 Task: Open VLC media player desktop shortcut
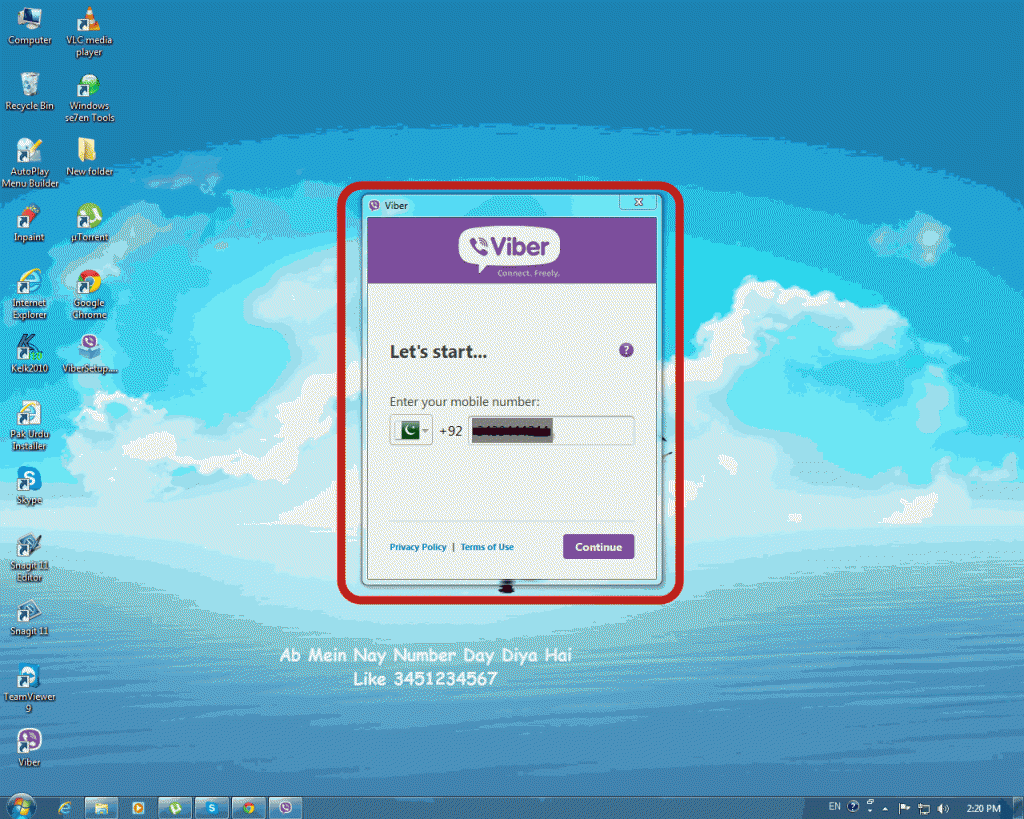click(89, 32)
